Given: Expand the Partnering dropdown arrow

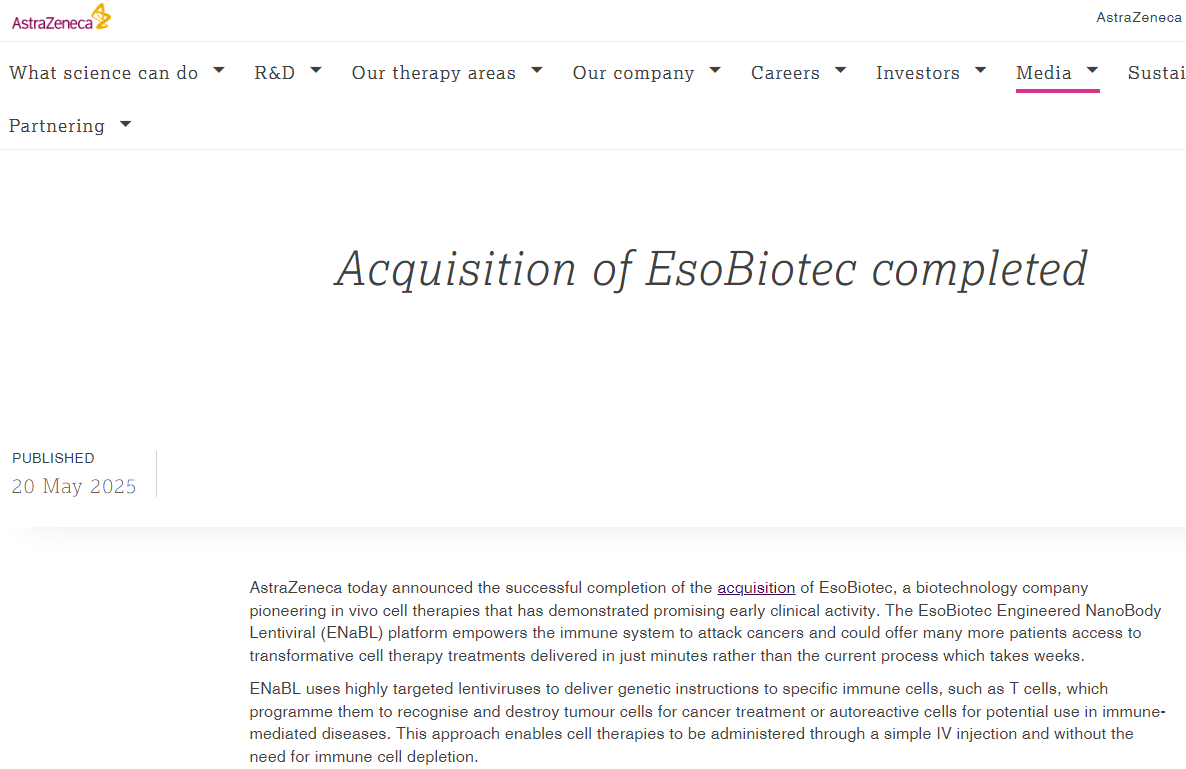Looking at the screenshot, I should click(x=125, y=124).
